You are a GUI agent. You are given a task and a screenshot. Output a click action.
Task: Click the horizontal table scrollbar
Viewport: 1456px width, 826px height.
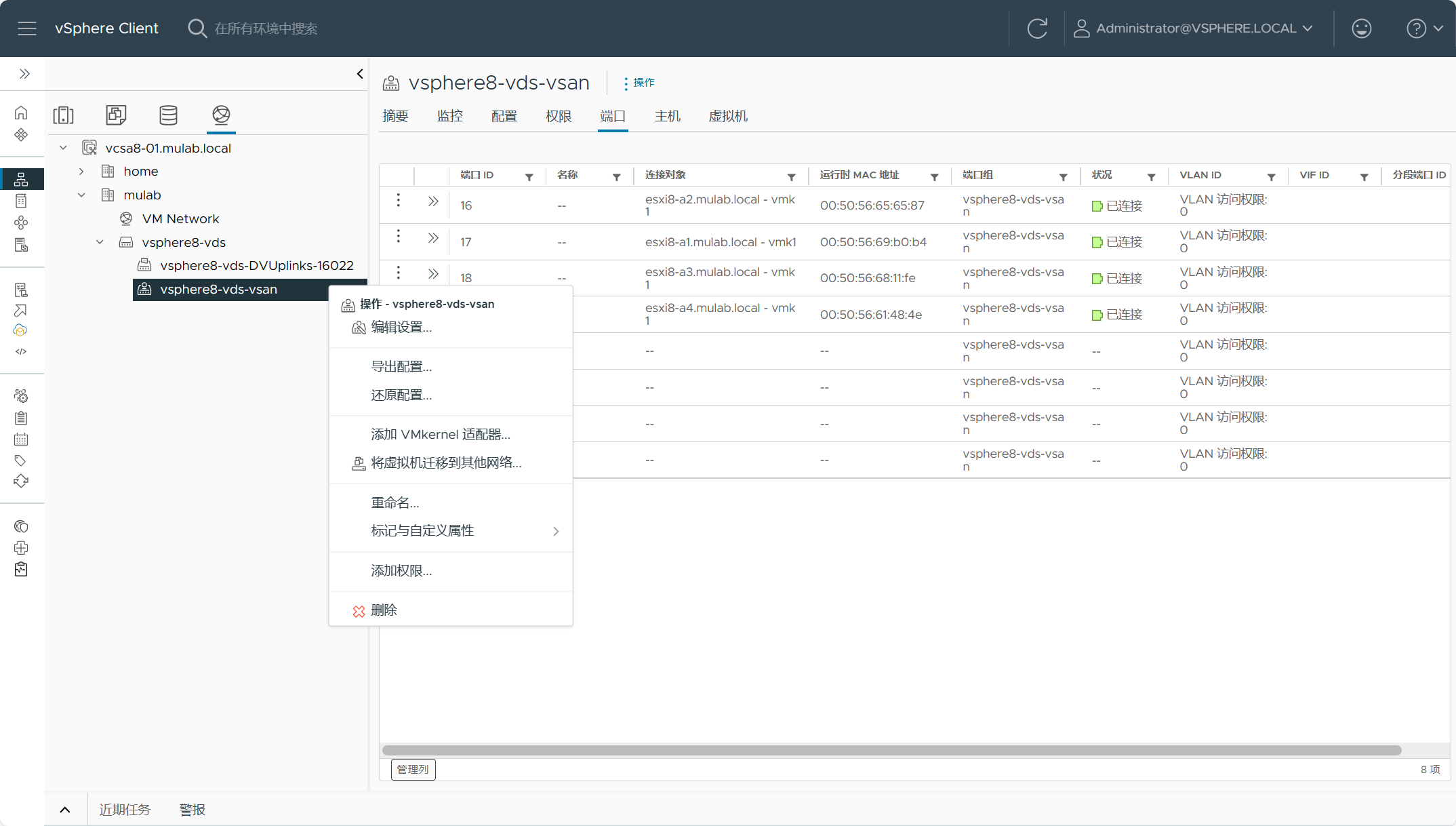click(891, 750)
